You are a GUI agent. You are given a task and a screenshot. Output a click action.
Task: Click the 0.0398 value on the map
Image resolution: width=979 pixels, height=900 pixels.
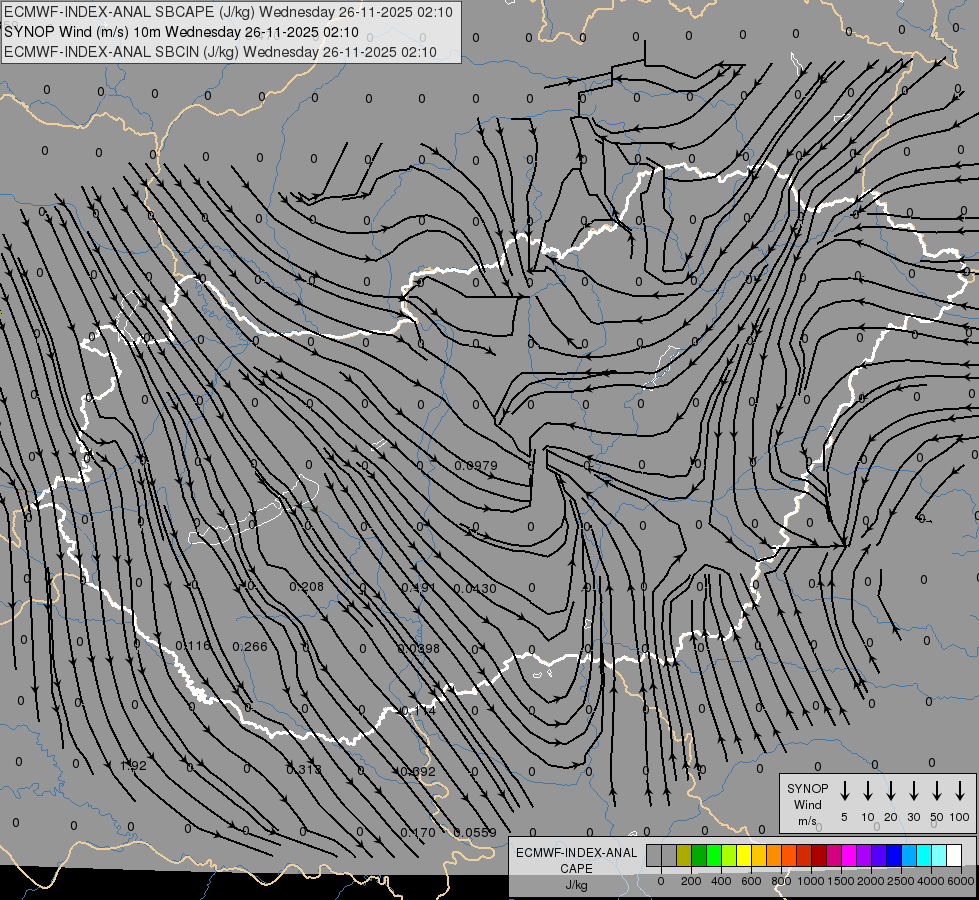tap(418, 648)
